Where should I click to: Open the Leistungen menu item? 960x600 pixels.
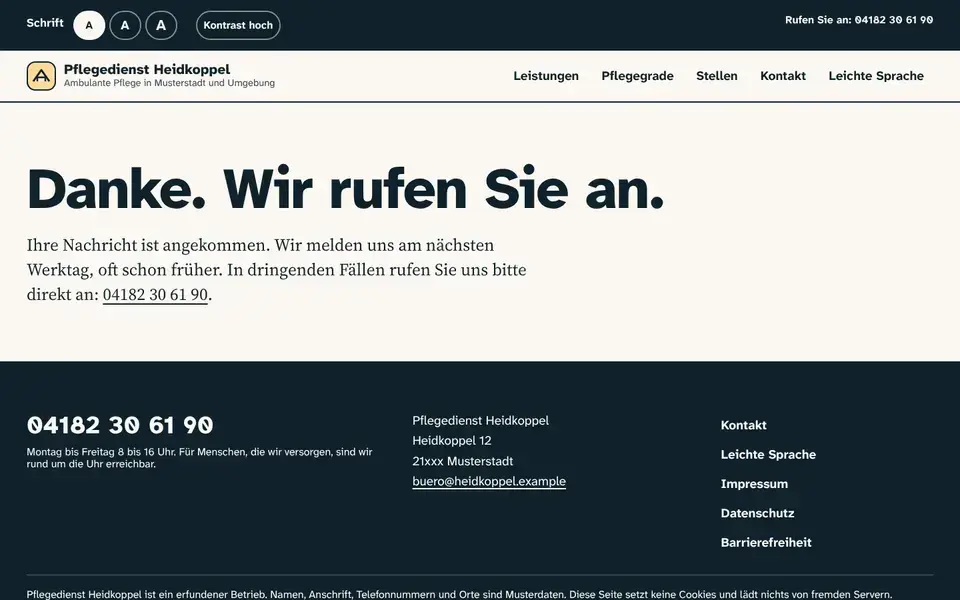coord(546,76)
